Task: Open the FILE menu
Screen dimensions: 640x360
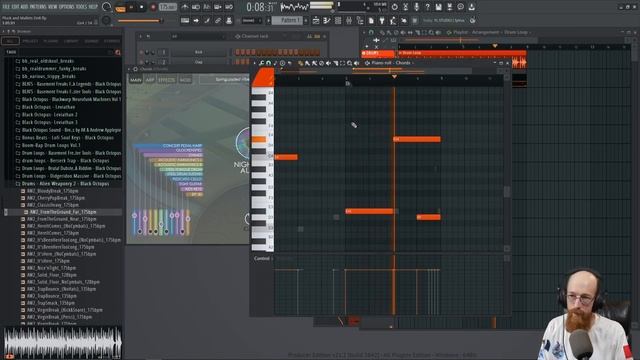Action: (x=6, y=7)
